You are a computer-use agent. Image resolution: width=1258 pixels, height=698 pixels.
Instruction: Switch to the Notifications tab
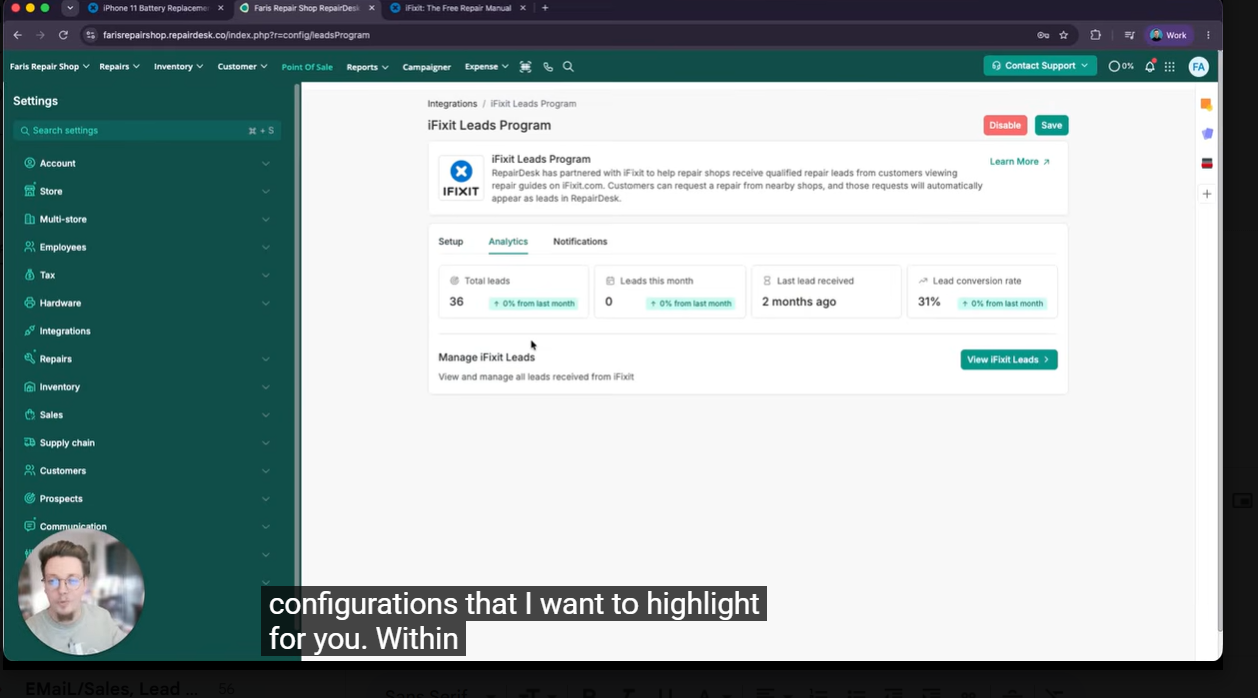click(x=580, y=242)
